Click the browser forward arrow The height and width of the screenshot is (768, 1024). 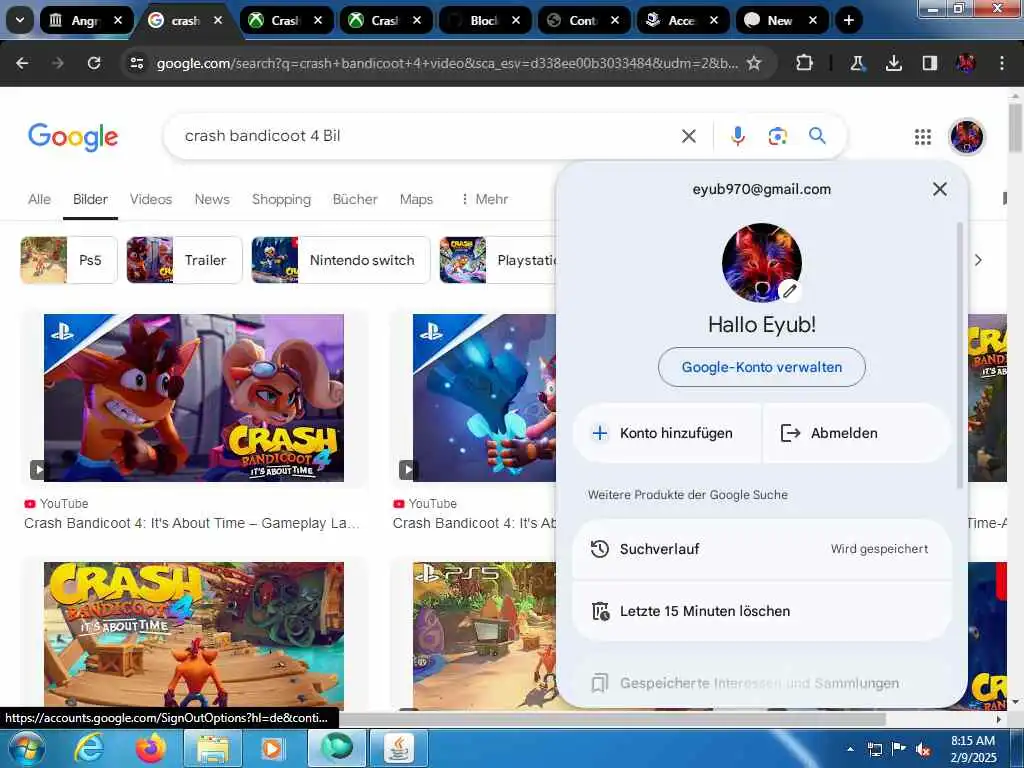[58, 63]
